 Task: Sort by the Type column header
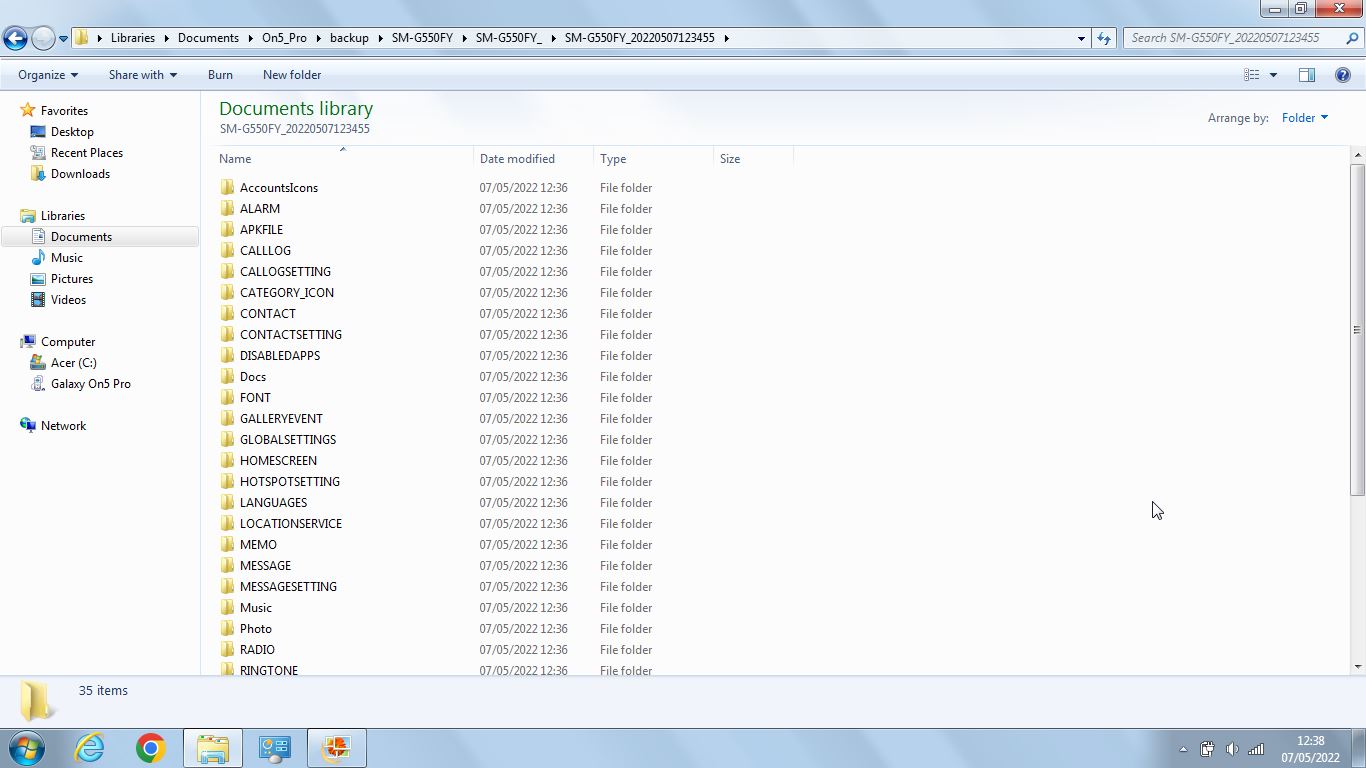(654, 159)
